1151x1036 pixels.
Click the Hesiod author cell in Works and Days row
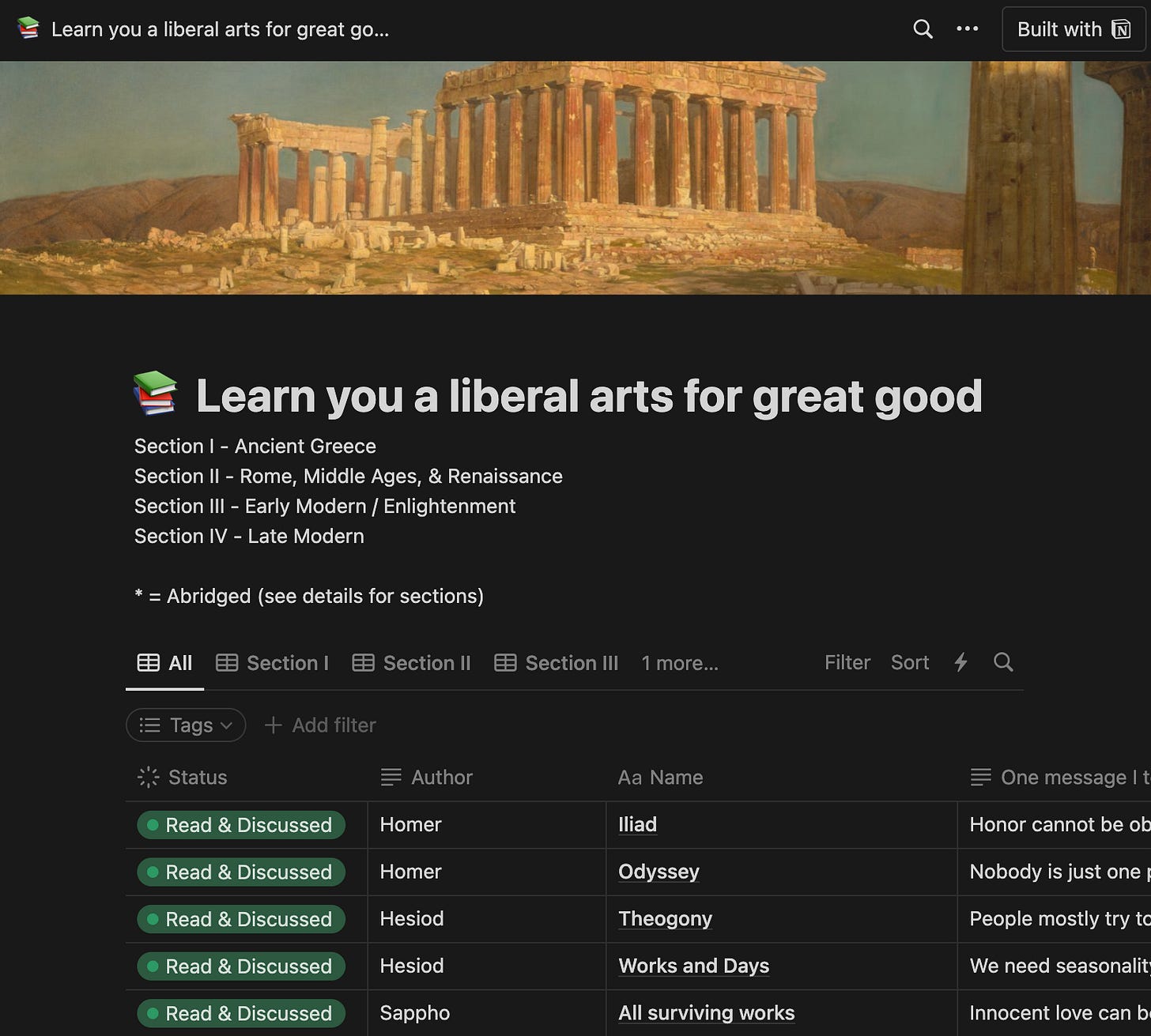point(487,966)
